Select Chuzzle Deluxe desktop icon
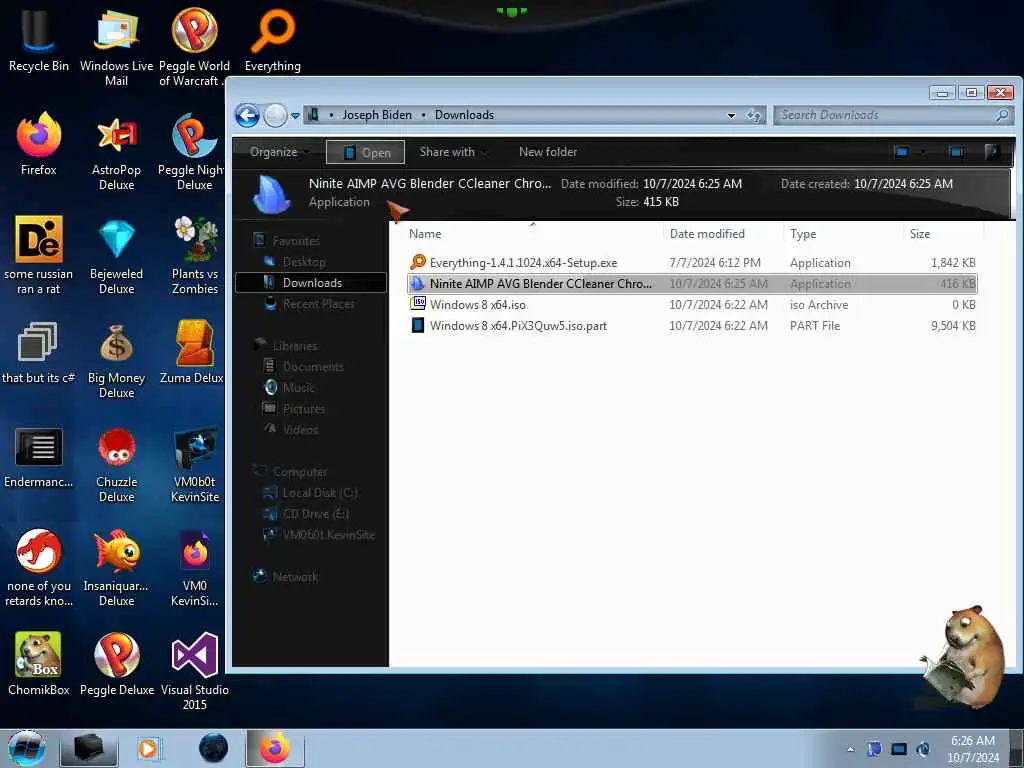Viewport: 1024px width, 768px height. tap(116, 464)
